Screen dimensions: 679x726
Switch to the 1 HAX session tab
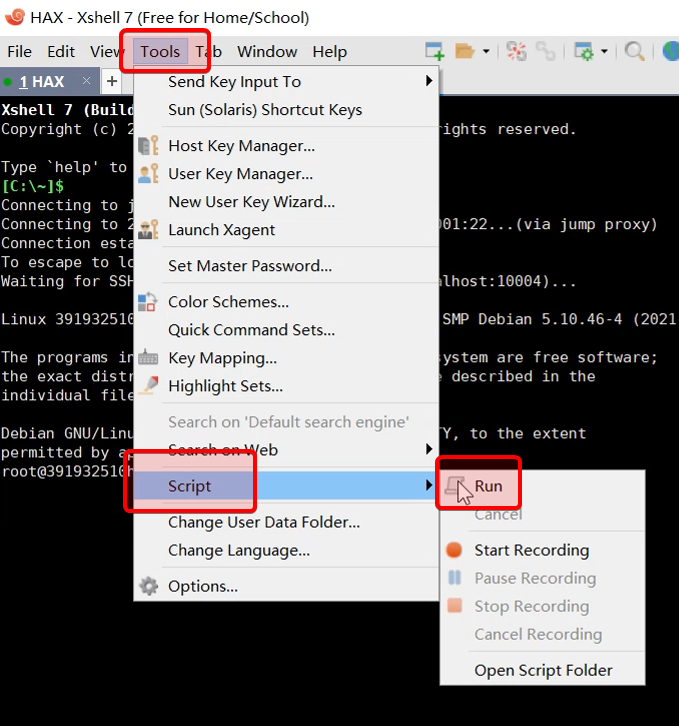pyautogui.click(x=41, y=82)
